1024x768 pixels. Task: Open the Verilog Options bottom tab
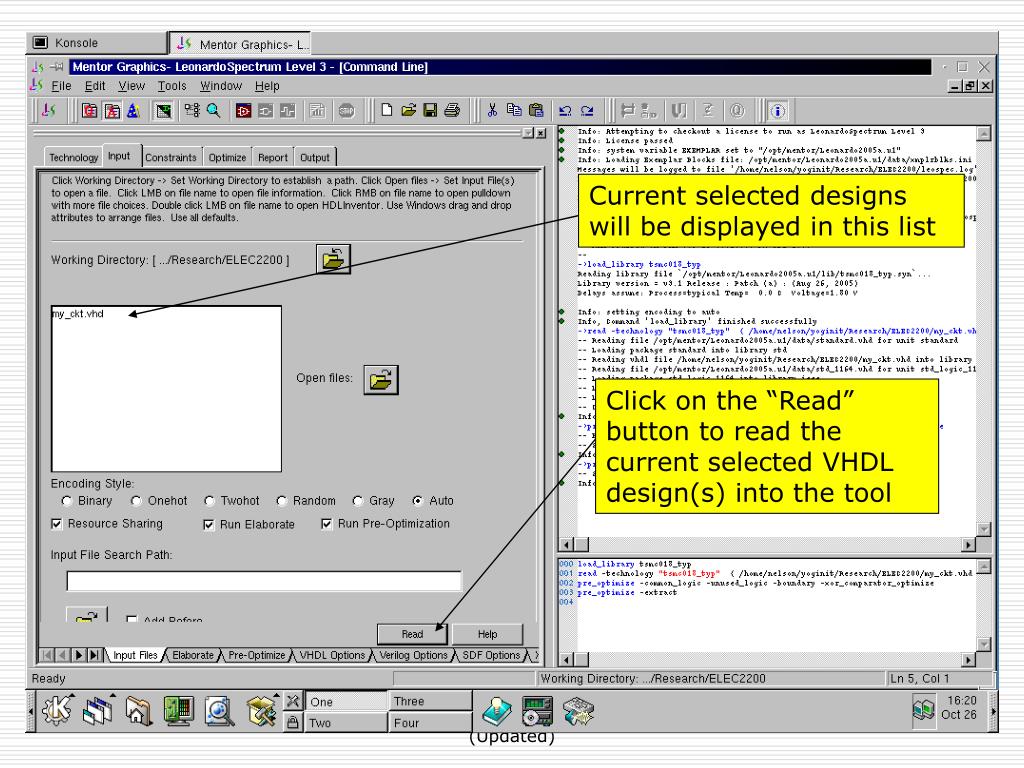(413, 655)
